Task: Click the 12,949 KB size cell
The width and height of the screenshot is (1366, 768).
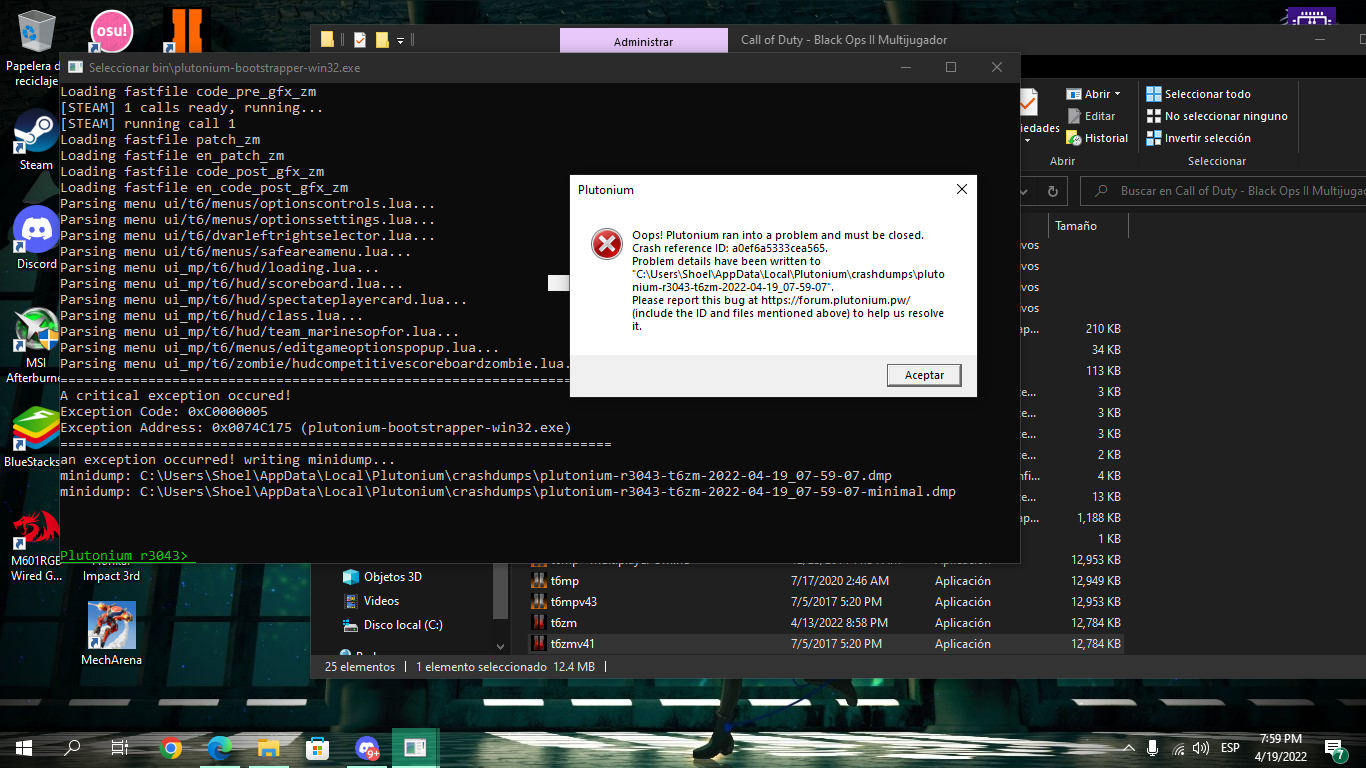Action: tap(1096, 581)
